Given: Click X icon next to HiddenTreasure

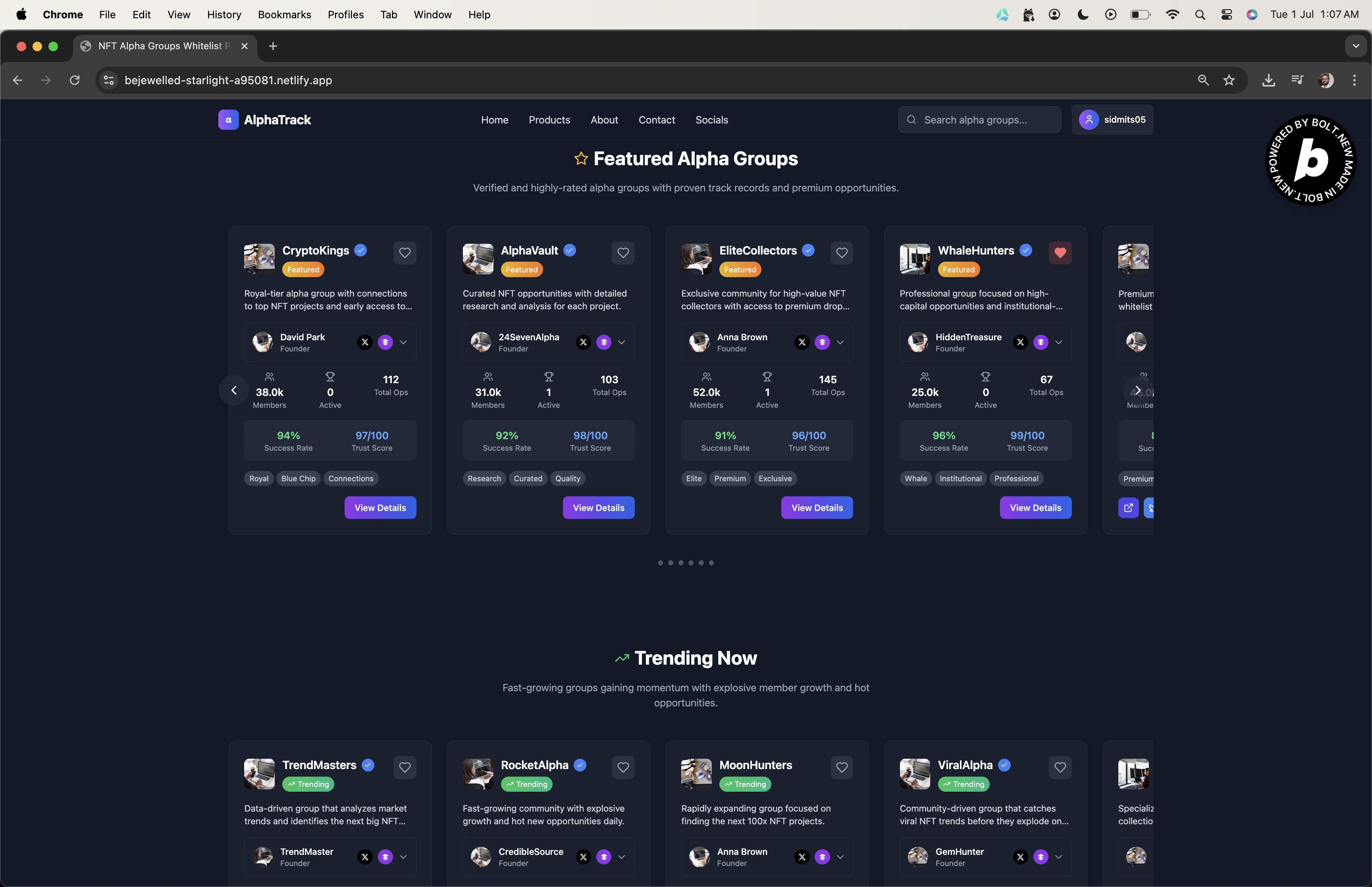Looking at the screenshot, I should coord(1020,342).
